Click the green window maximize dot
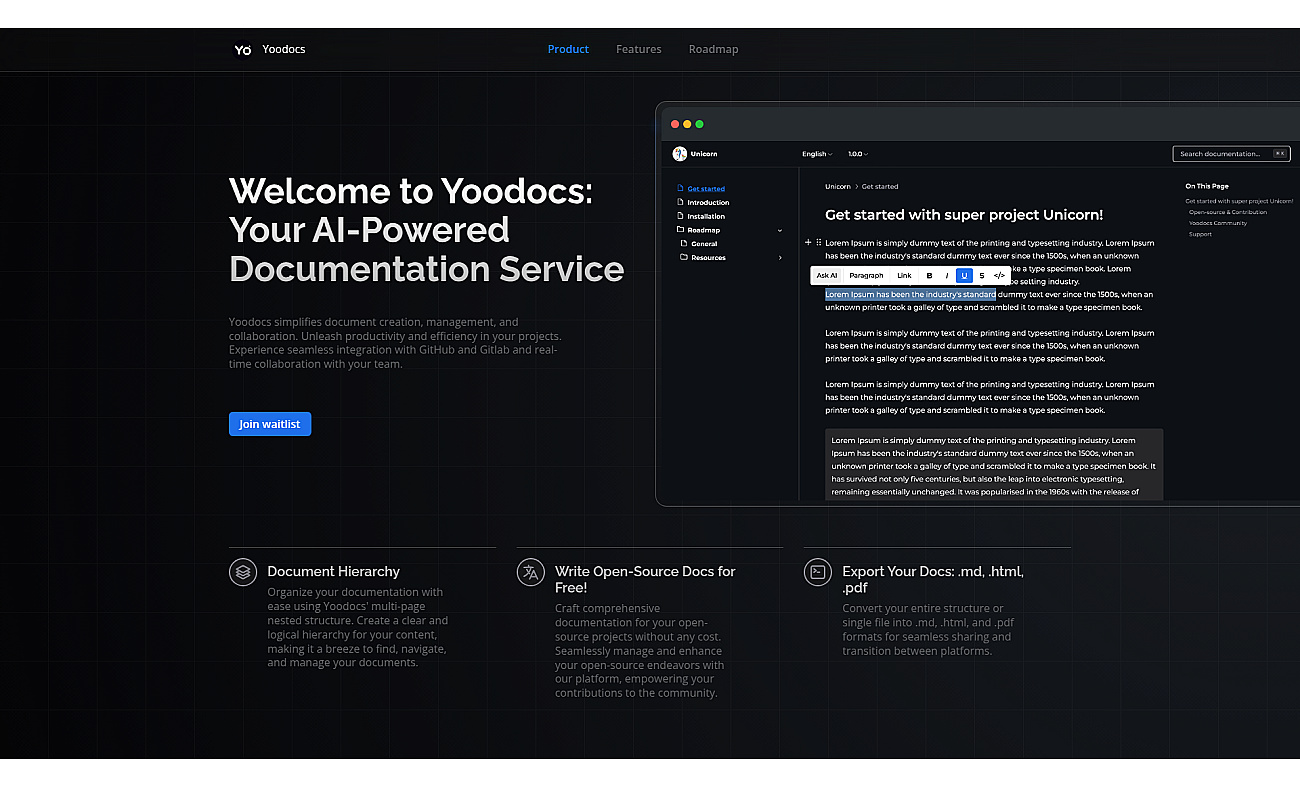 (x=700, y=124)
